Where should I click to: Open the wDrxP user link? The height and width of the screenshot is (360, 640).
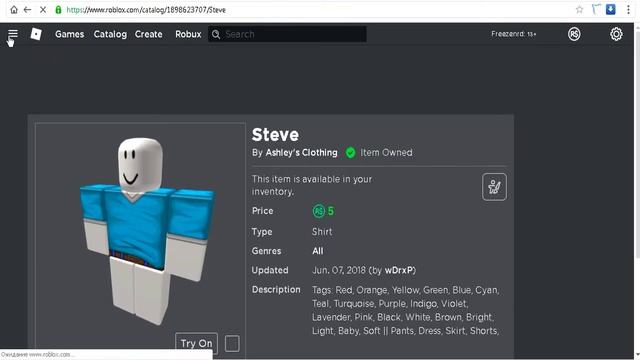click(x=400, y=270)
